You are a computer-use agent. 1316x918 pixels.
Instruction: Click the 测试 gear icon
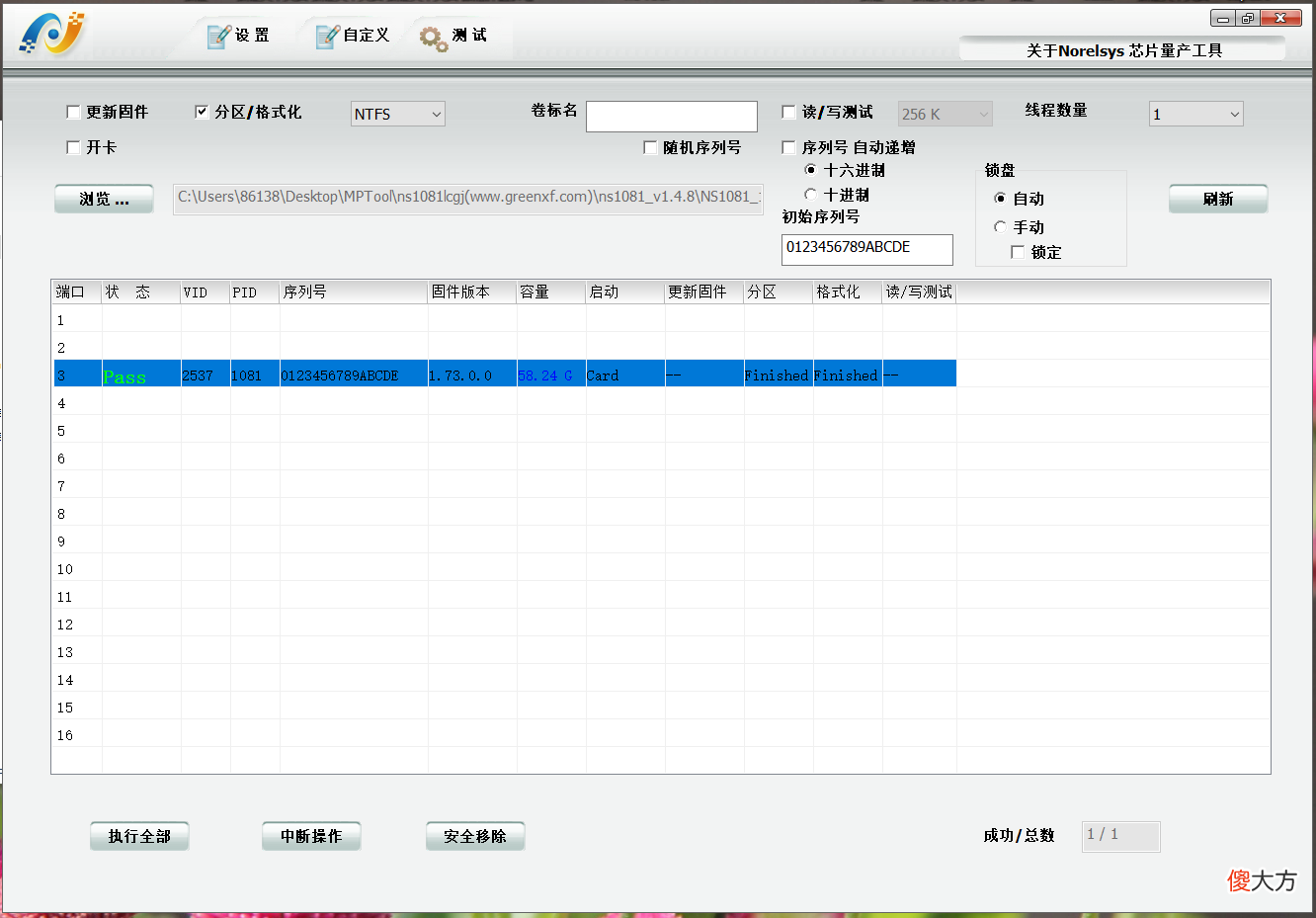(434, 39)
